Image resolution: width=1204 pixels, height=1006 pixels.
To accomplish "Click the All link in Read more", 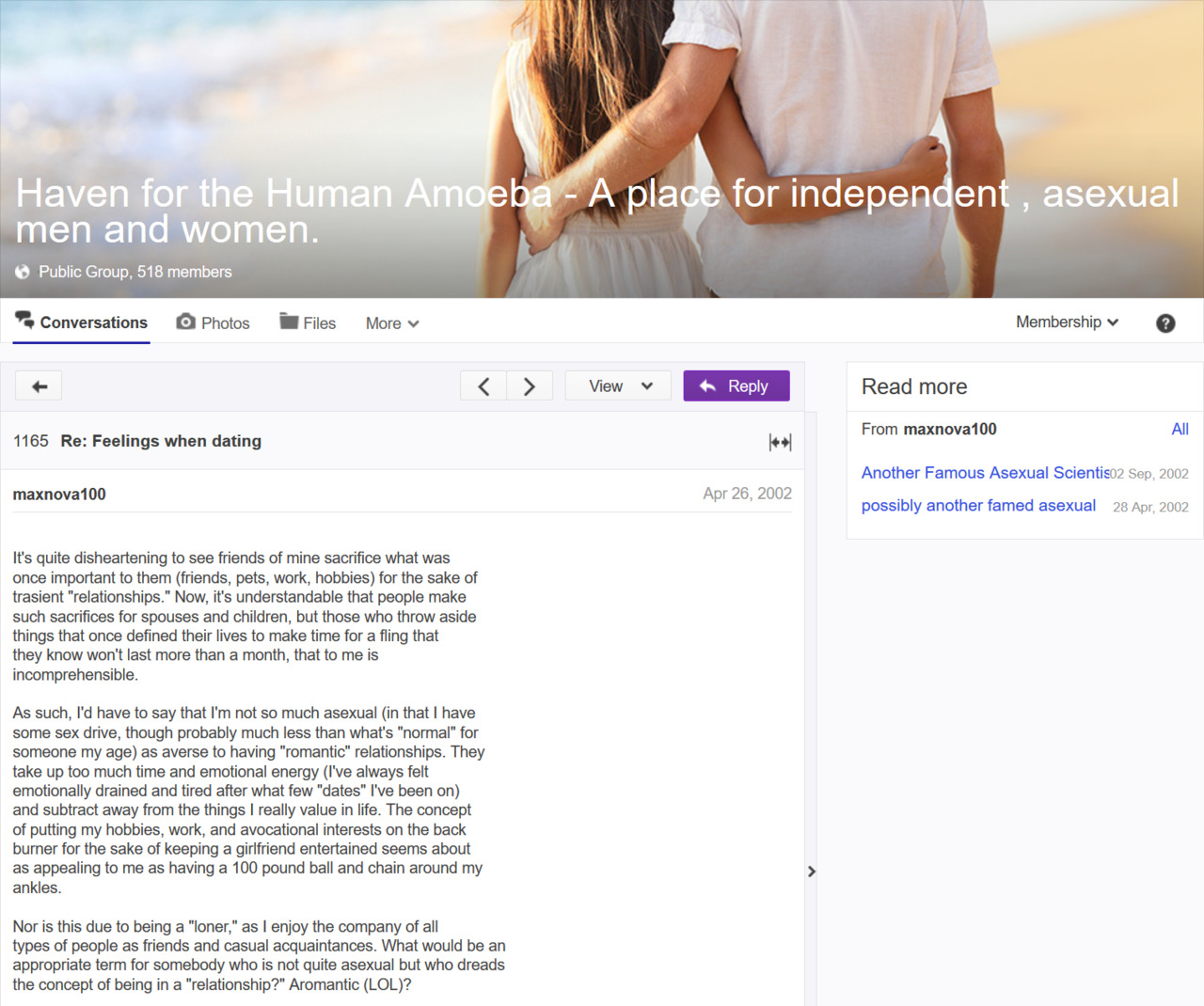I will (1180, 430).
